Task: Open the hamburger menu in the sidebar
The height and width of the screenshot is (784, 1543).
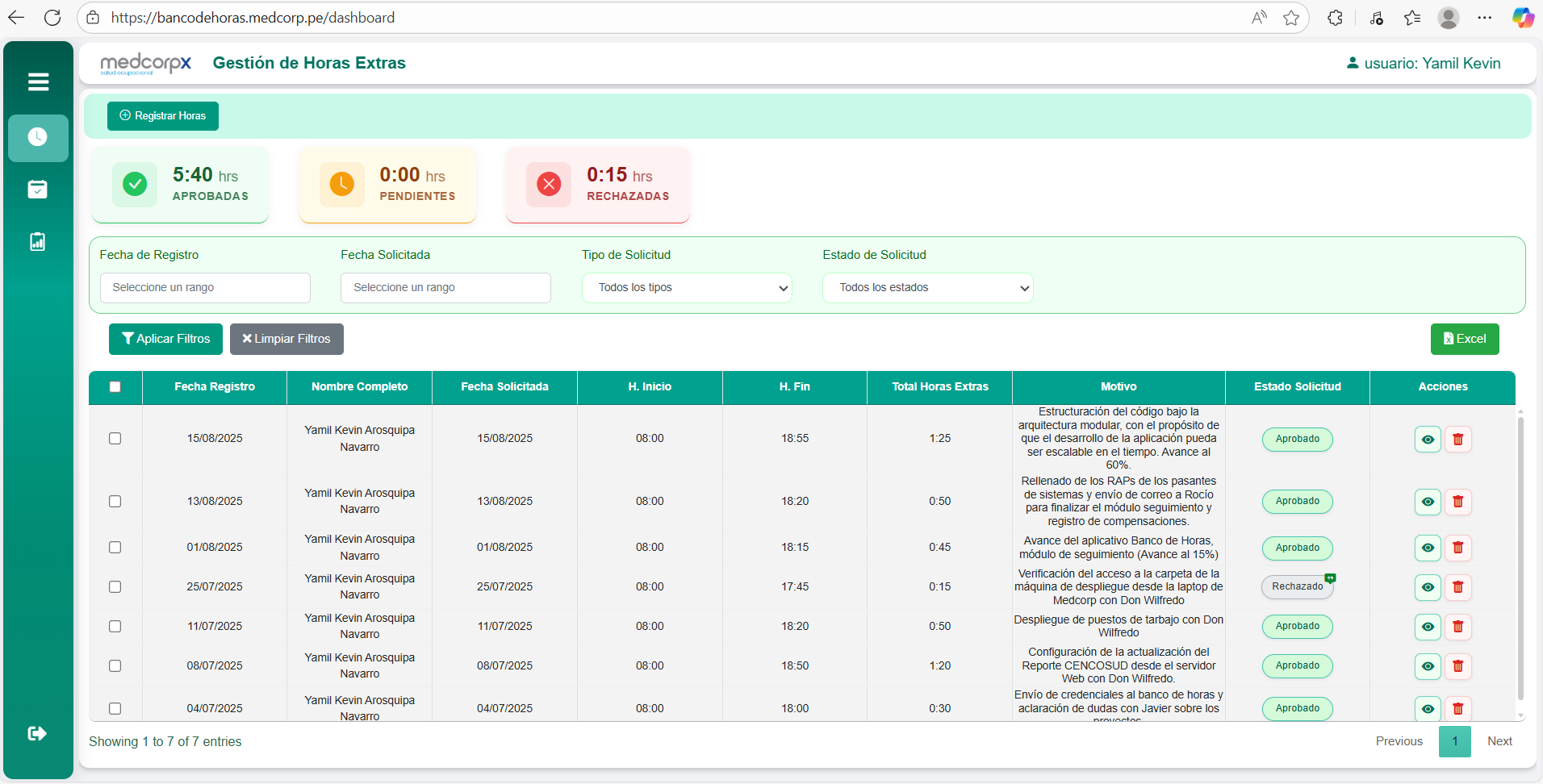Action: coord(37,81)
